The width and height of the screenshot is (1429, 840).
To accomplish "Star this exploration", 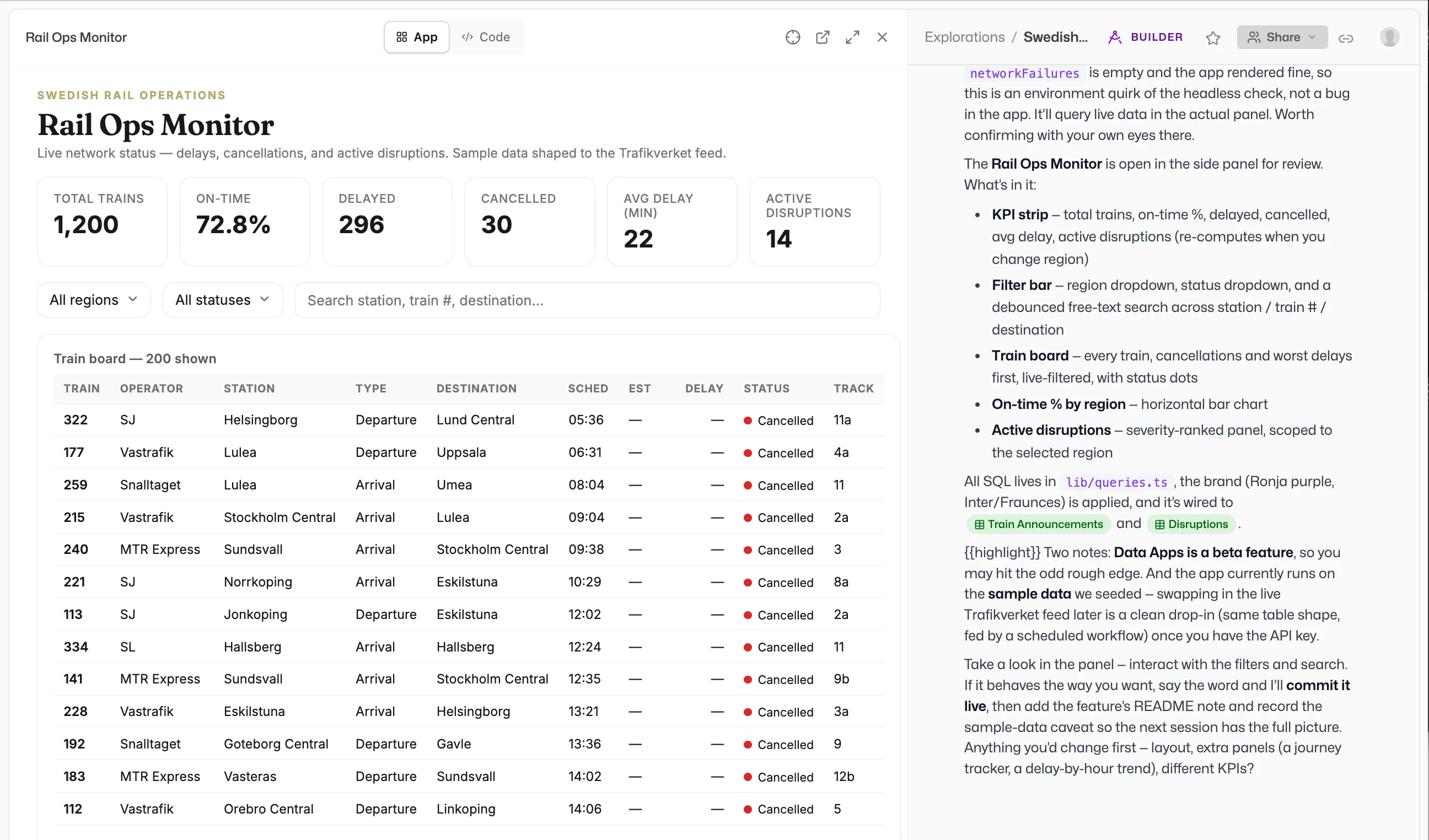I will click(1213, 38).
